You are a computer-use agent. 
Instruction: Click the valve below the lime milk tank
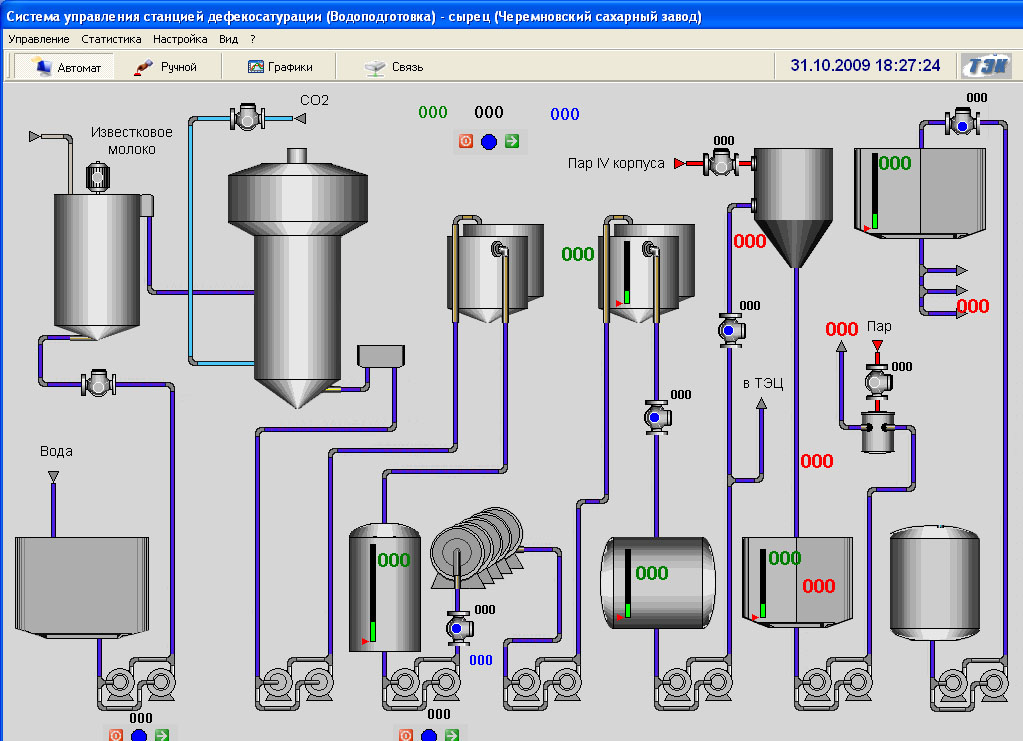coord(98,382)
